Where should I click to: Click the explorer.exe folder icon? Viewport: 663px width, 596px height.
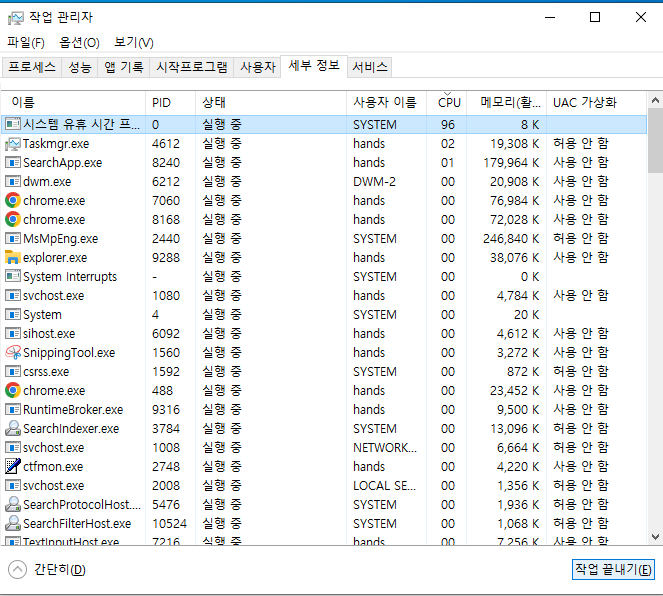click(13, 257)
